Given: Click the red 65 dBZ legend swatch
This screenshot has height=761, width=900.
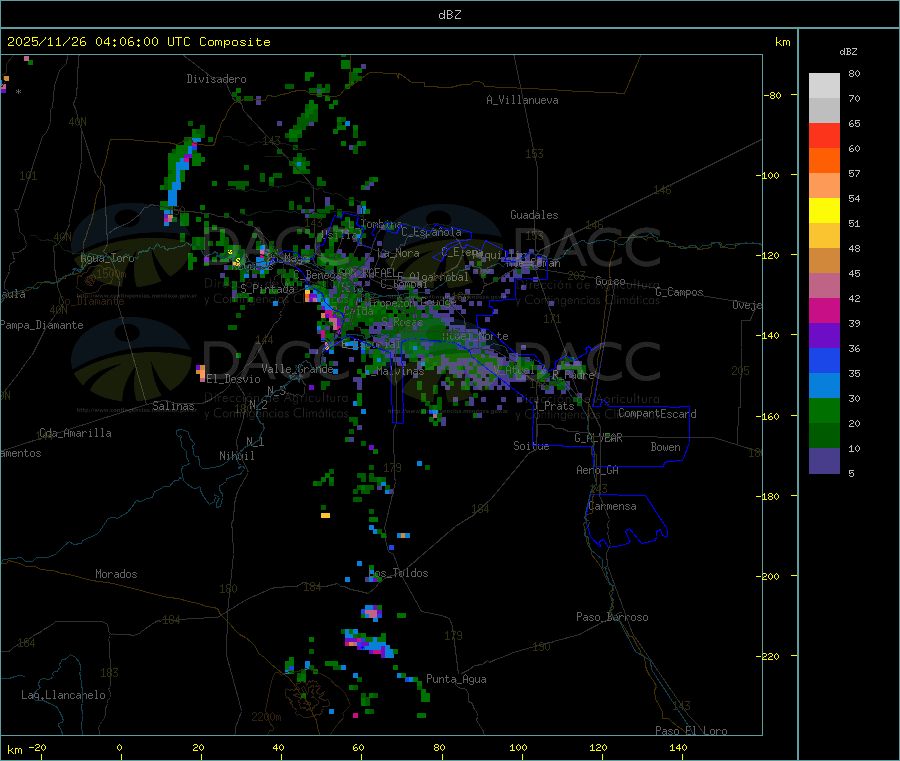Looking at the screenshot, I should click(824, 135).
